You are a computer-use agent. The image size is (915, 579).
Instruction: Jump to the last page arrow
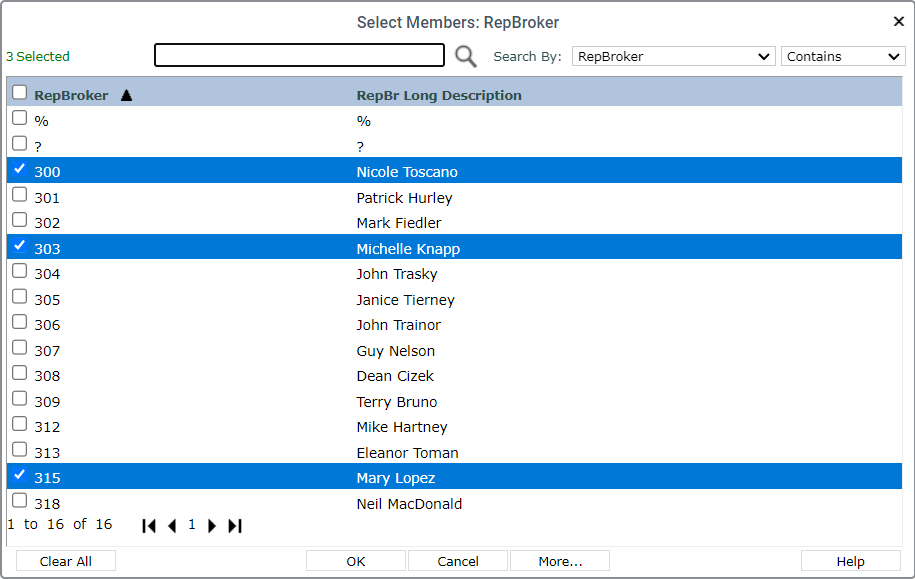[235, 526]
